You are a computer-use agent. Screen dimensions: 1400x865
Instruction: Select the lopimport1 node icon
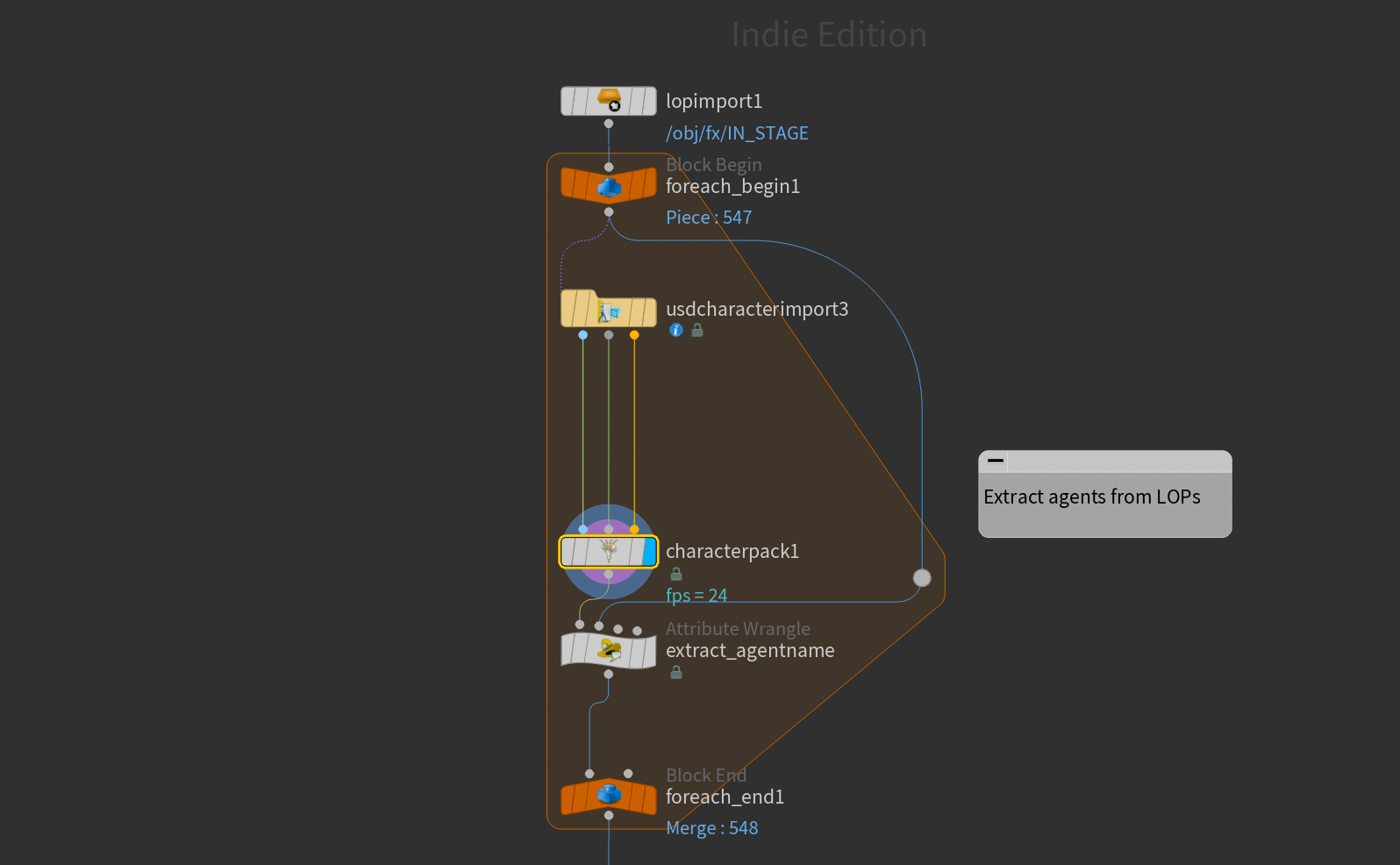(609, 101)
